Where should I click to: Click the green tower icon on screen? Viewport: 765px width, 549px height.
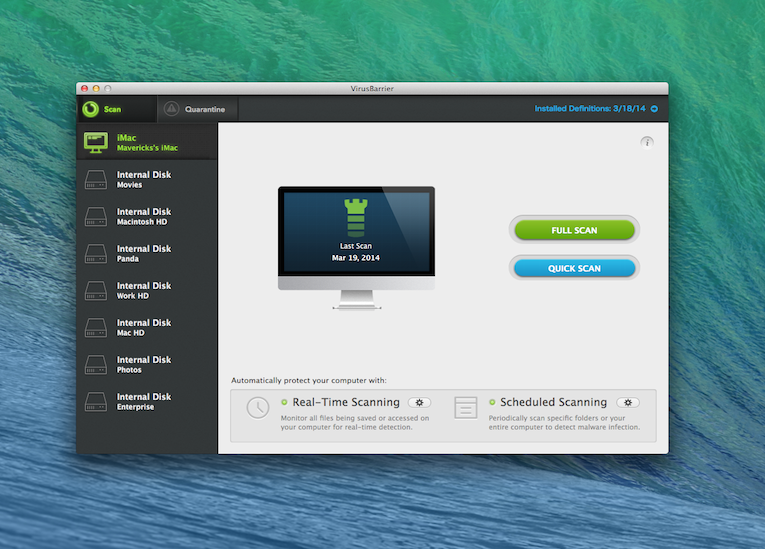[x=356, y=218]
